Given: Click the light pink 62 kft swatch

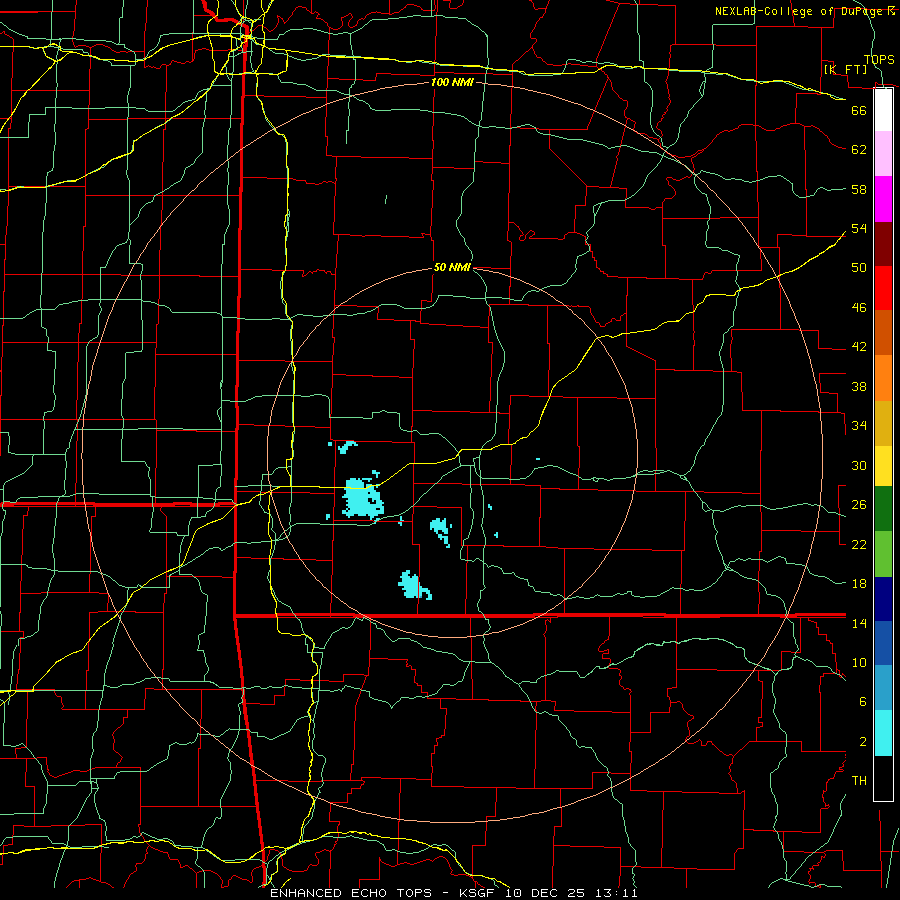Looking at the screenshot, I should click(883, 154).
